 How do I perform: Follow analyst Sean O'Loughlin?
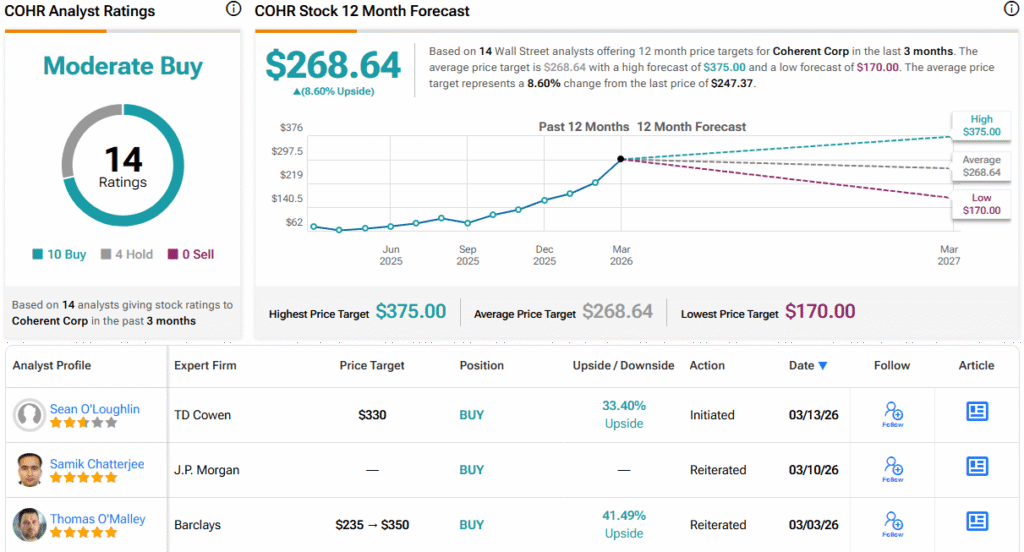coord(893,414)
